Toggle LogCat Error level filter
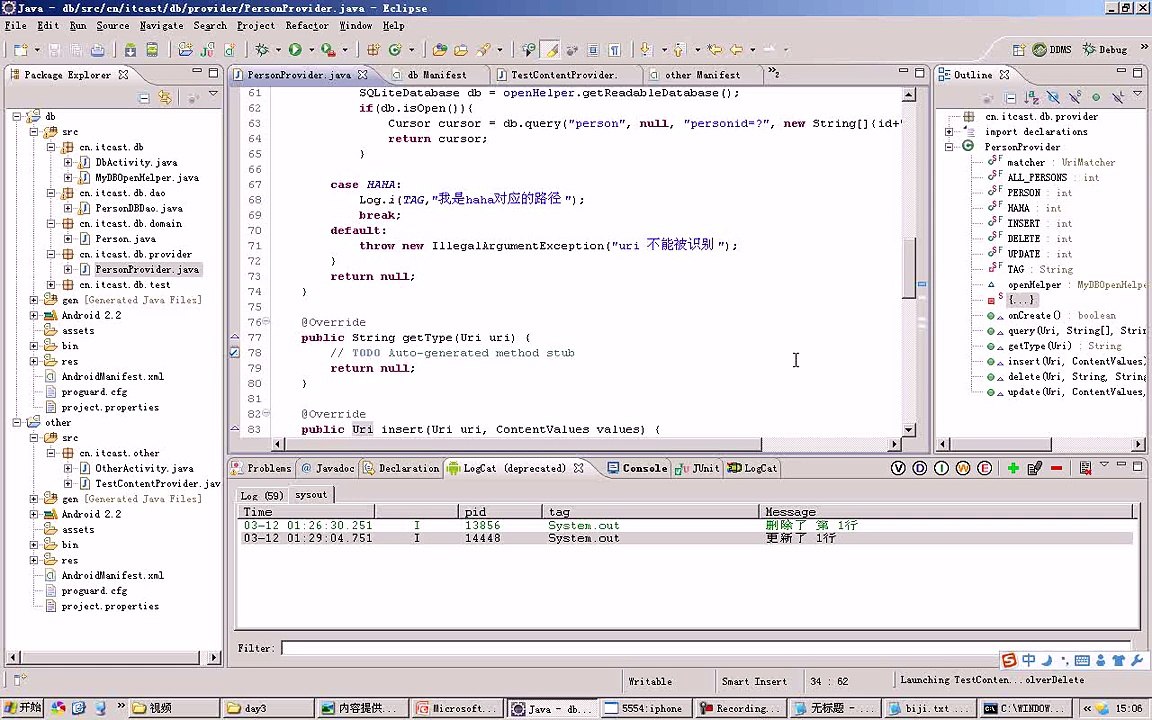 pos(984,468)
